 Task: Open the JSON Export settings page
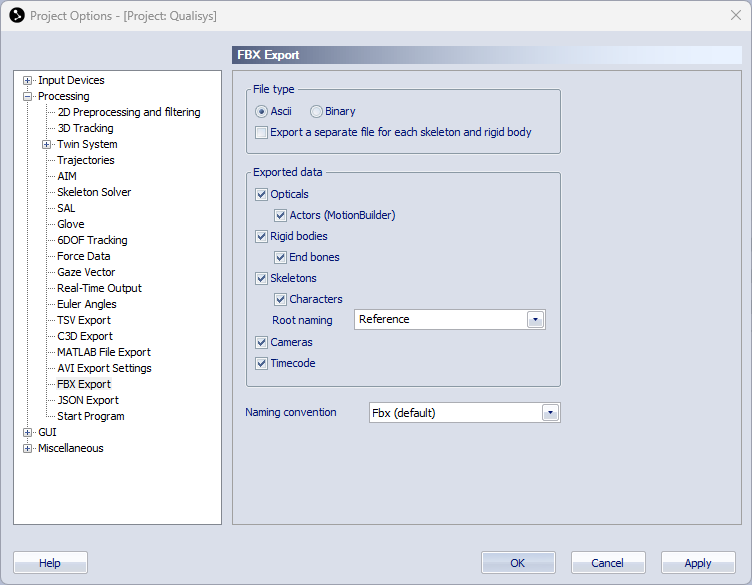pyautogui.click(x=88, y=400)
